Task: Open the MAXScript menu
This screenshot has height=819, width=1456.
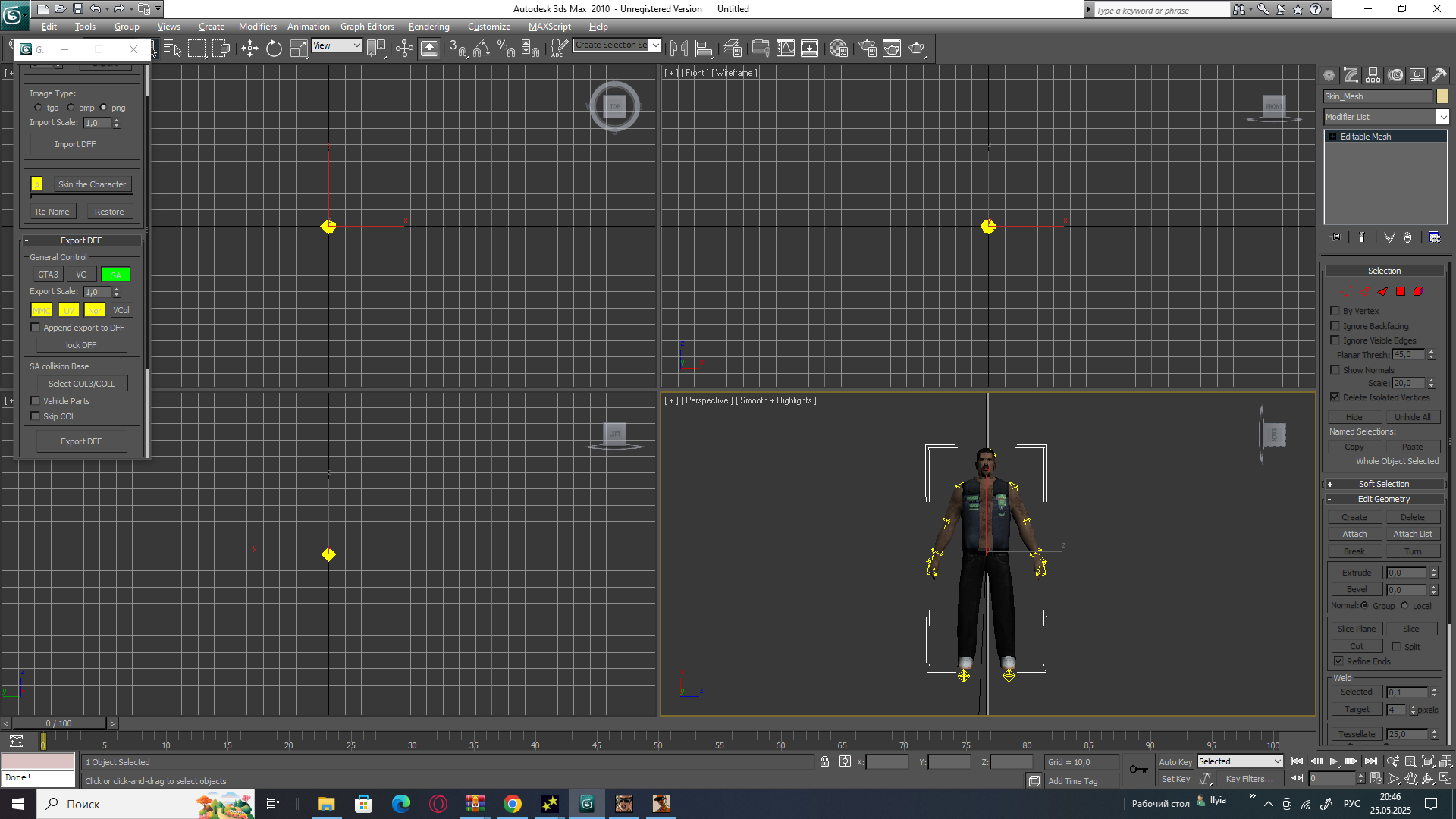Action: 549,27
